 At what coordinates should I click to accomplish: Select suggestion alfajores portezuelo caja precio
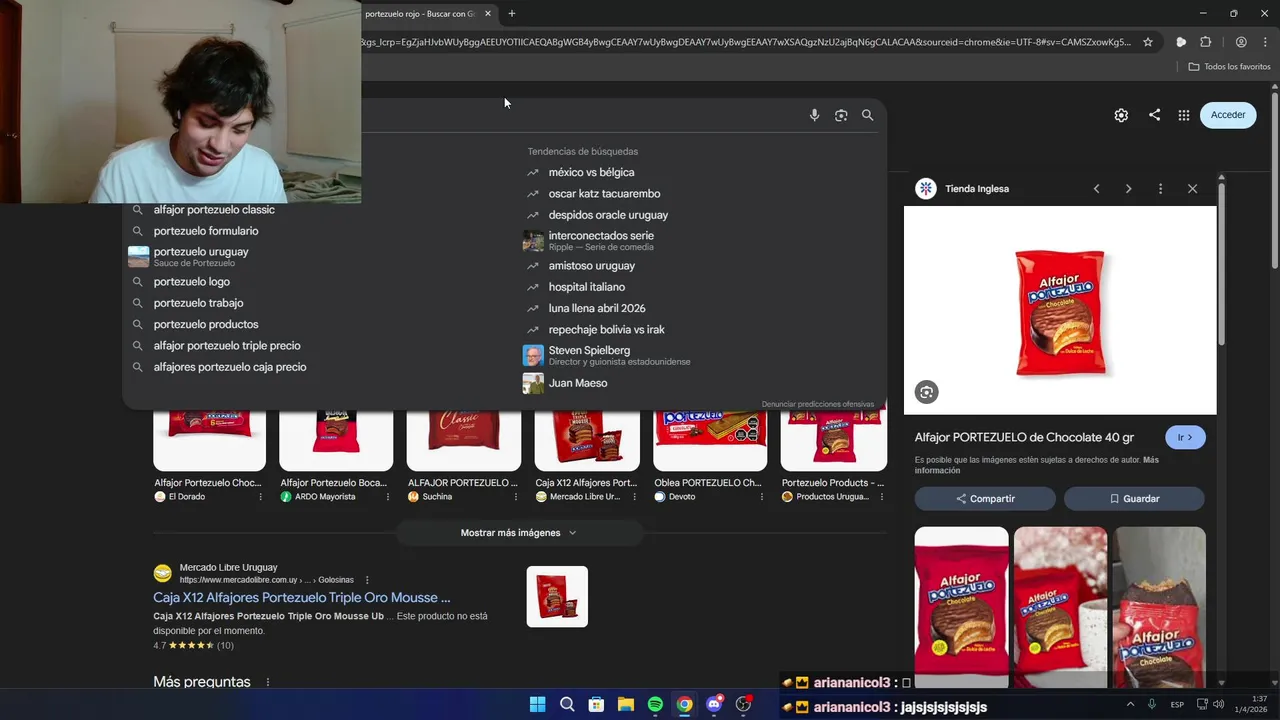point(230,367)
